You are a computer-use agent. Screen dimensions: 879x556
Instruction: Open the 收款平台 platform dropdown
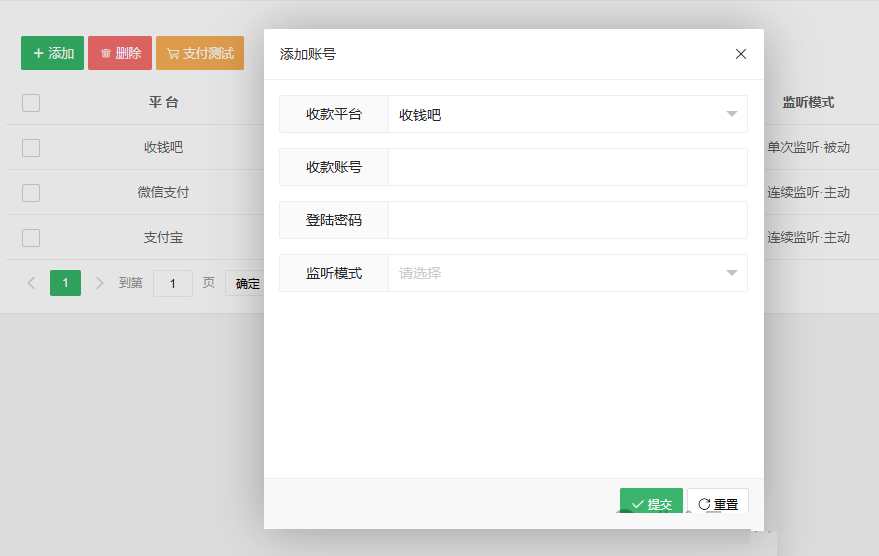(567, 114)
